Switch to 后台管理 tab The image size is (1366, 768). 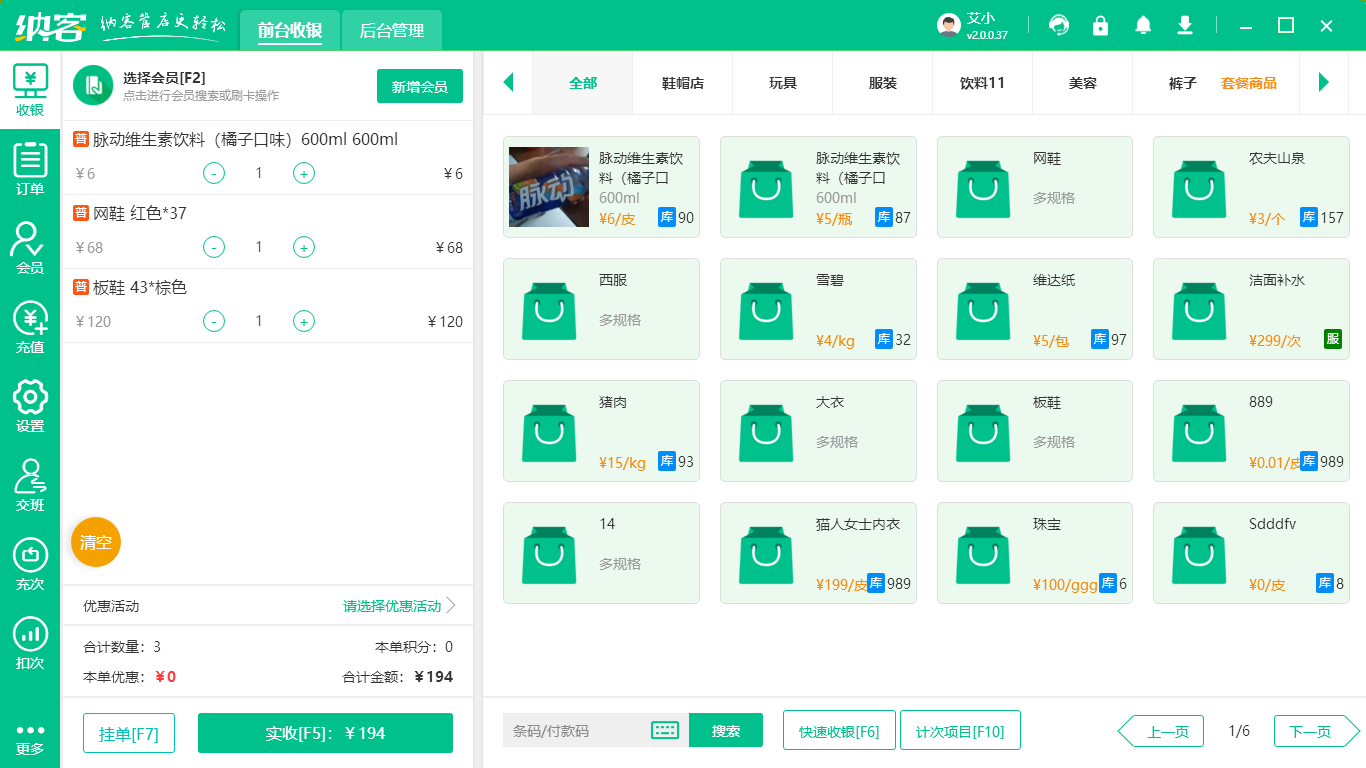392,30
